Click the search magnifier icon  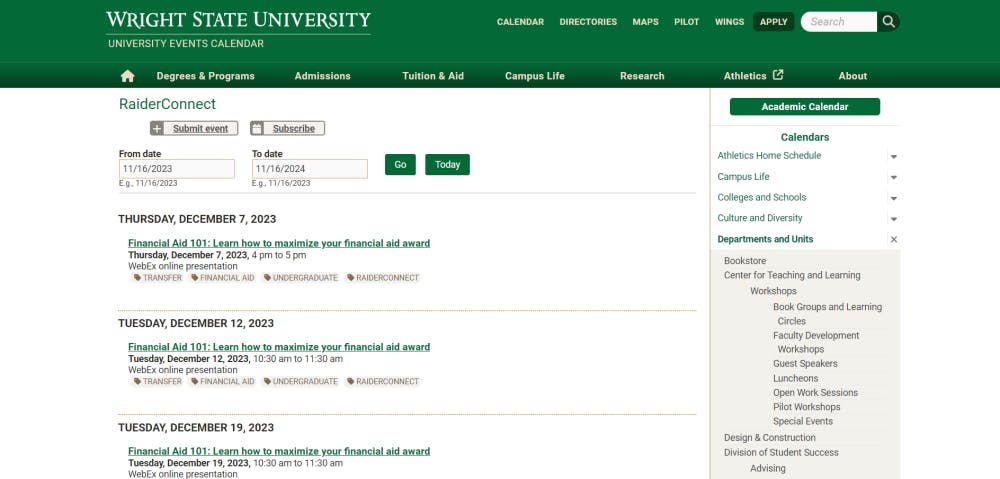[888, 22]
